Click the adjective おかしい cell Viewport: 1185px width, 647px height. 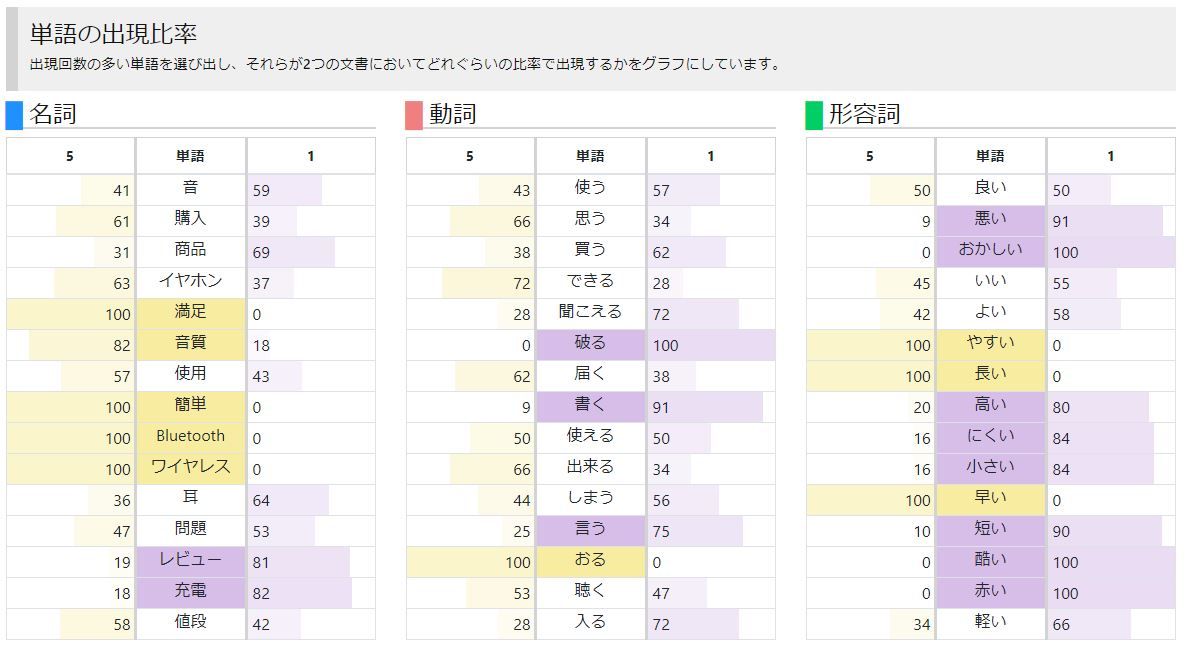tap(990, 250)
